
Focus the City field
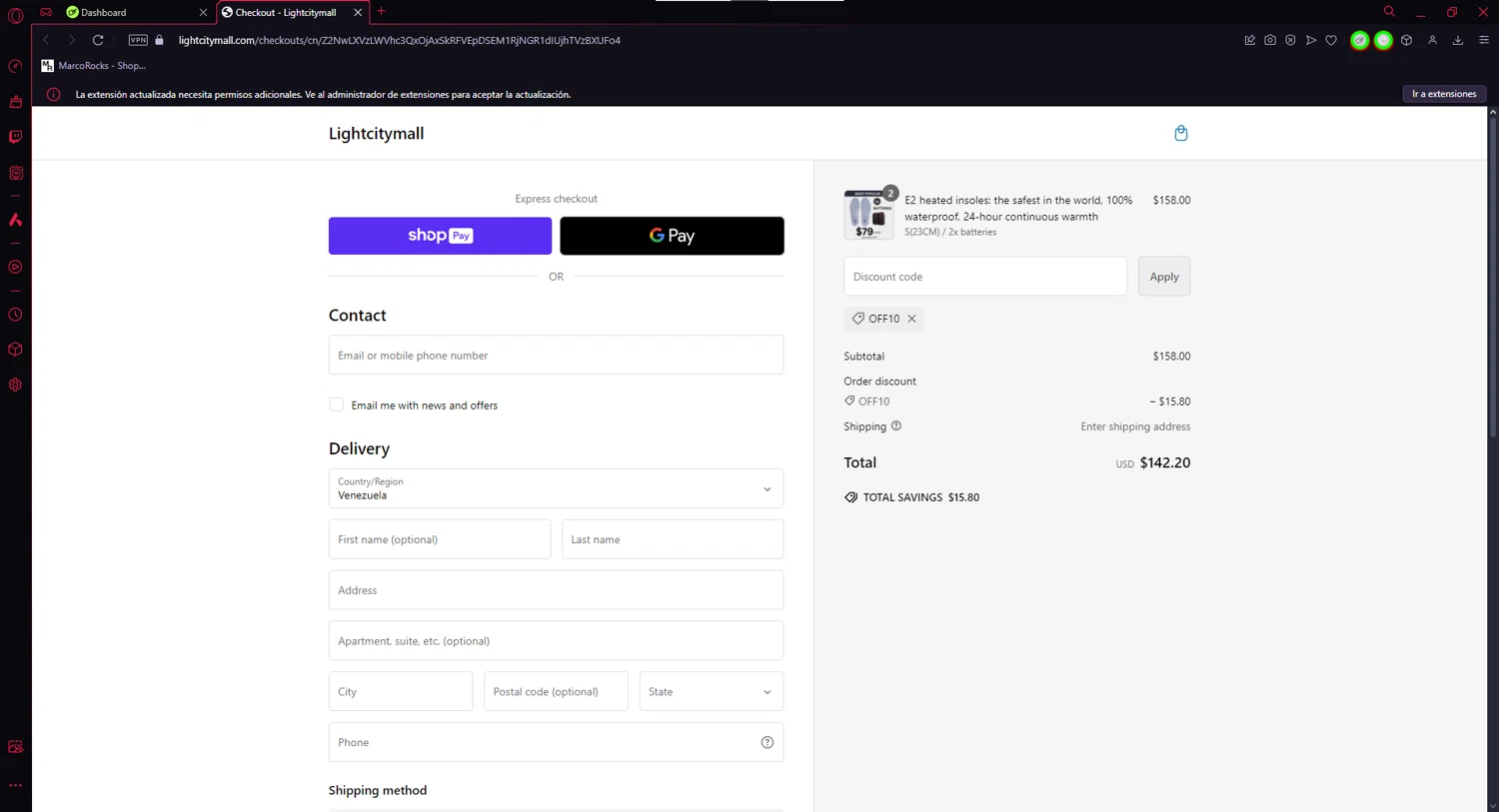[401, 691]
